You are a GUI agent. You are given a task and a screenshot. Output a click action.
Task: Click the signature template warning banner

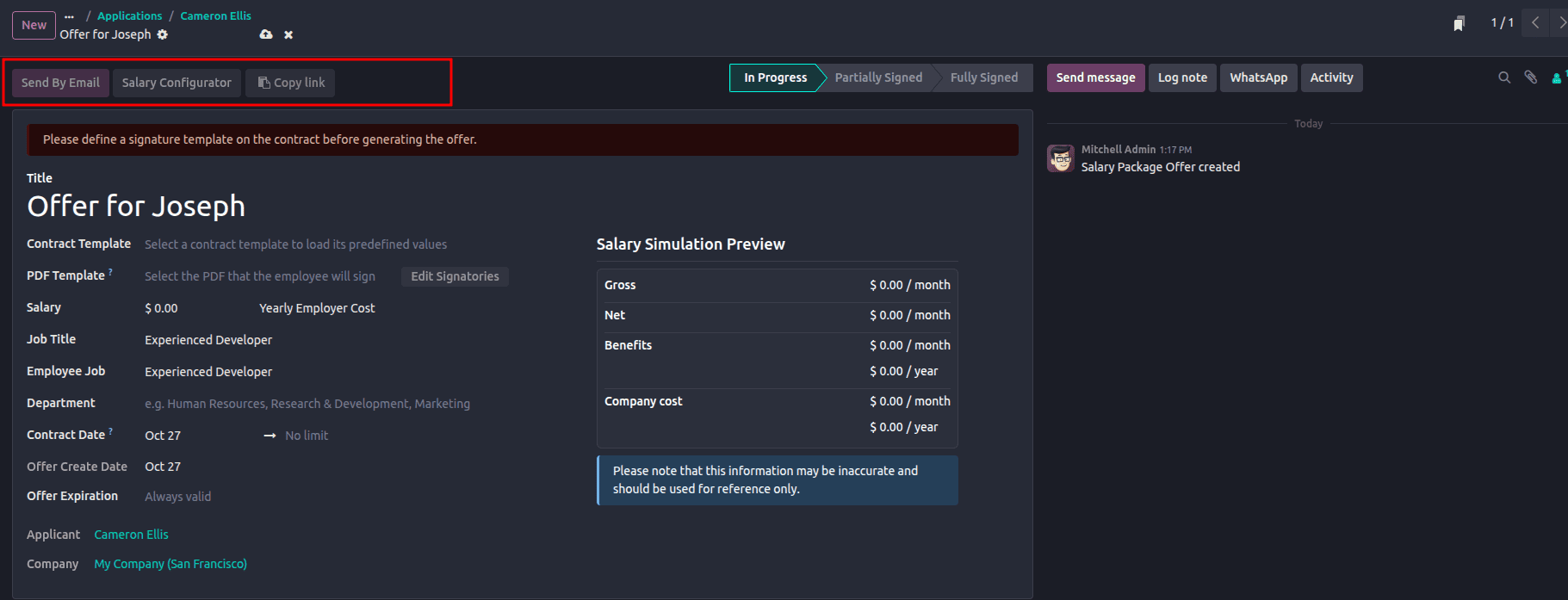tap(522, 139)
